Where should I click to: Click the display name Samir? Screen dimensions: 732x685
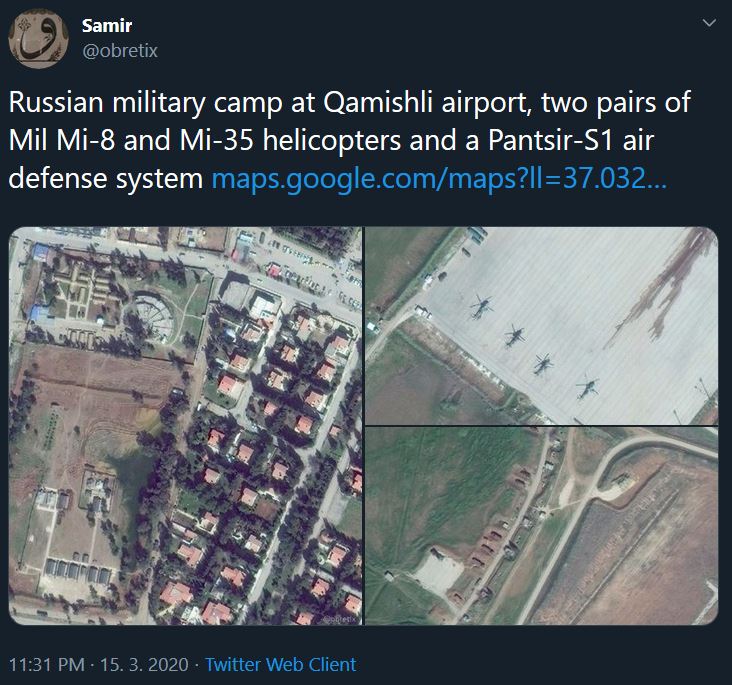click(x=106, y=26)
